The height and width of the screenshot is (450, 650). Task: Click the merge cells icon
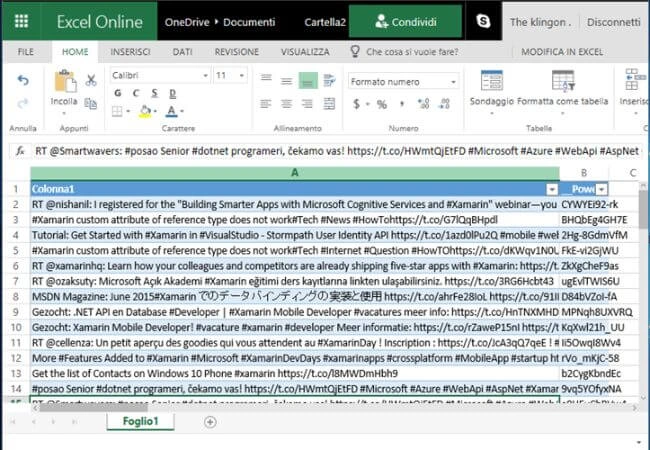(x=329, y=104)
